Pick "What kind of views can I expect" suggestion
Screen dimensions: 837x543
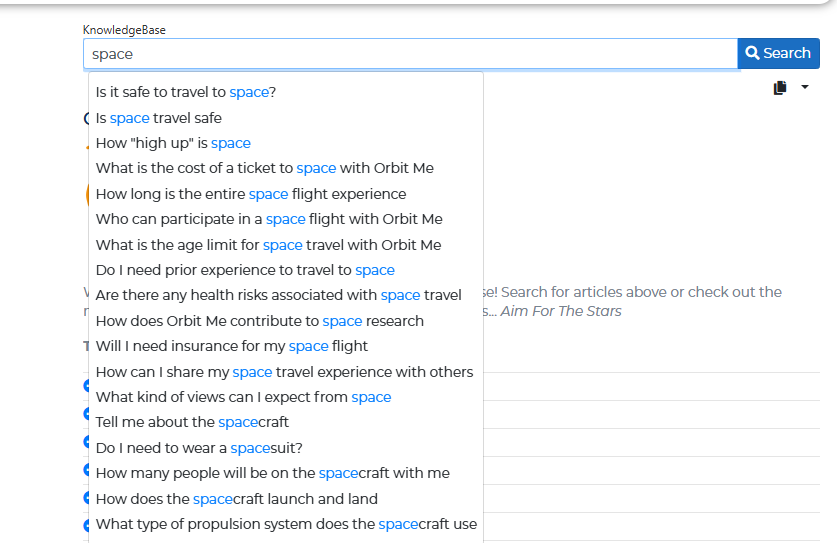coord(243,397)
